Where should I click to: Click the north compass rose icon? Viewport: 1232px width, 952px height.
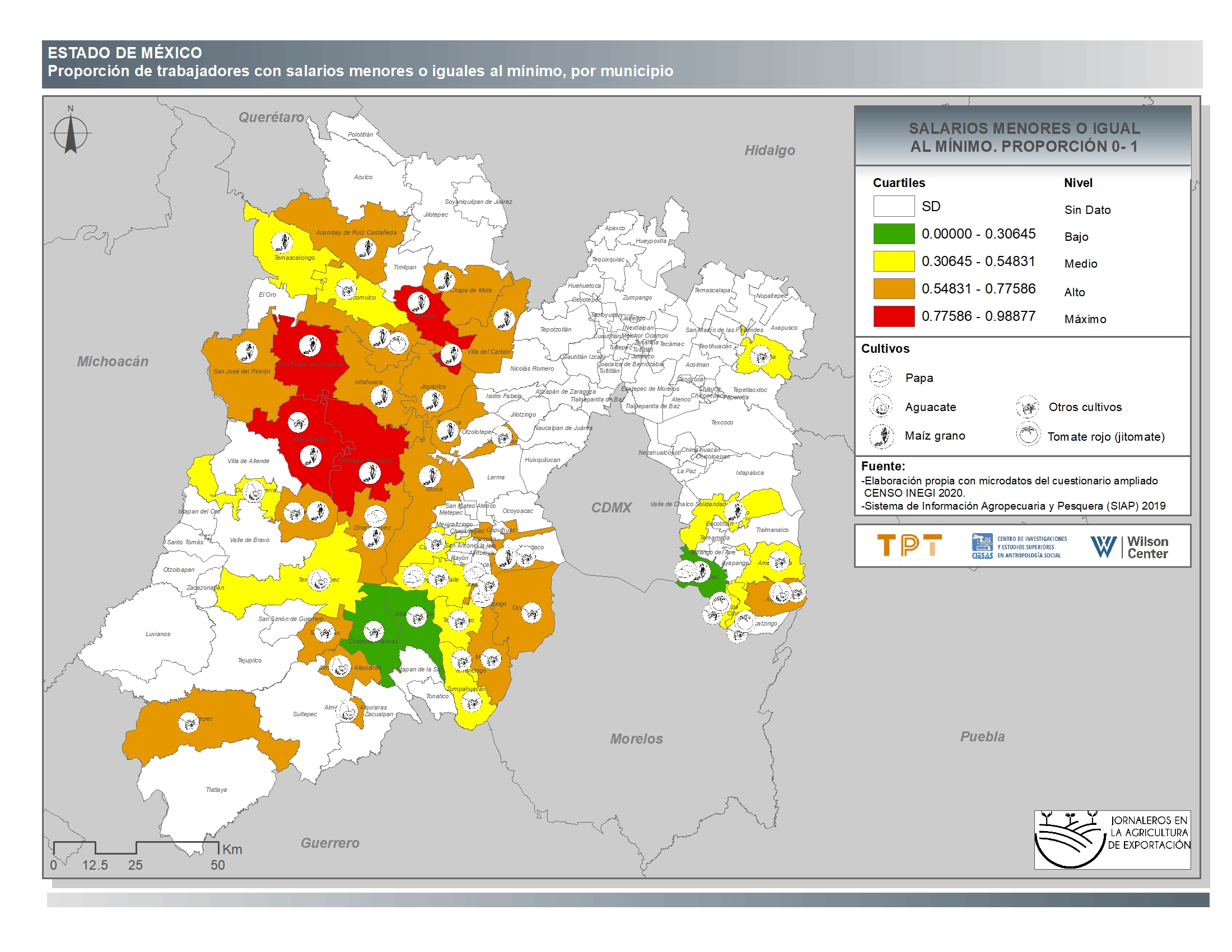point(71,134)
